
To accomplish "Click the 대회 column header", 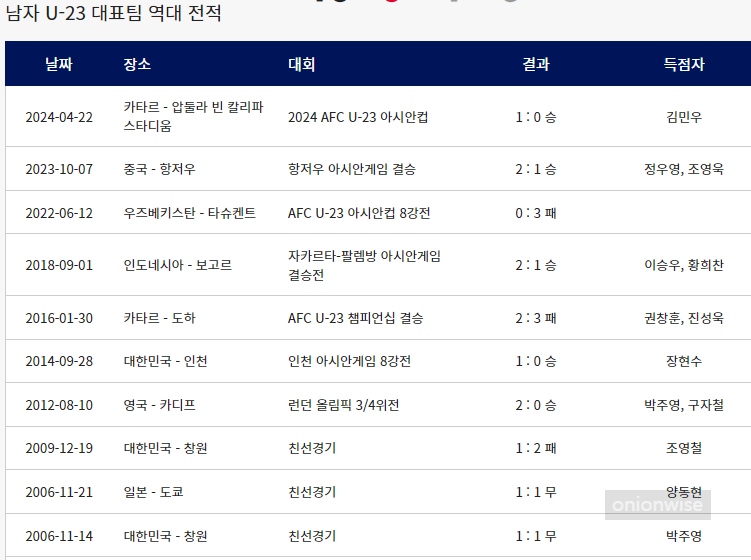I will point(301,64).
